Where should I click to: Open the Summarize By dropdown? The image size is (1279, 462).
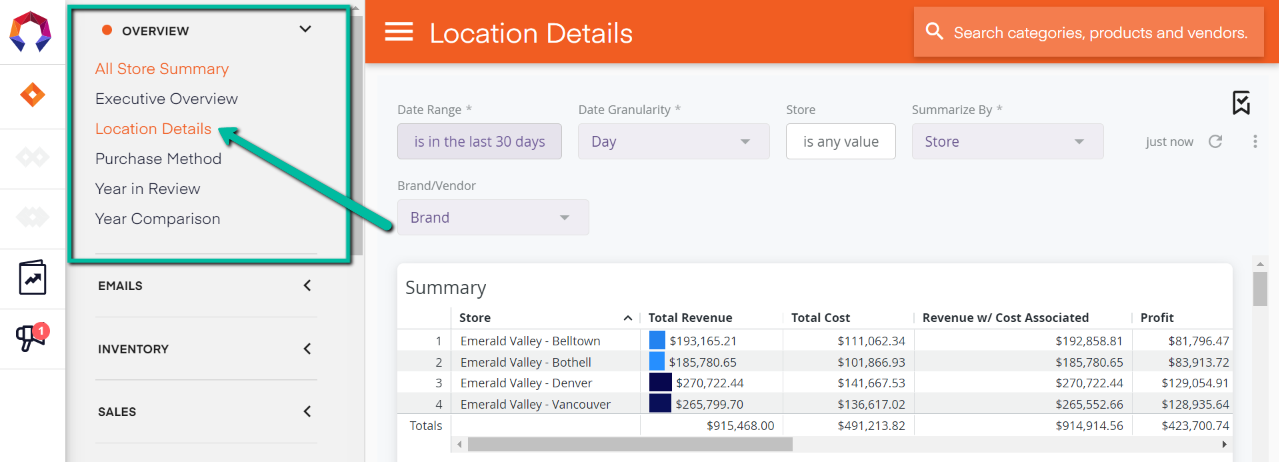coord(1007,142)
